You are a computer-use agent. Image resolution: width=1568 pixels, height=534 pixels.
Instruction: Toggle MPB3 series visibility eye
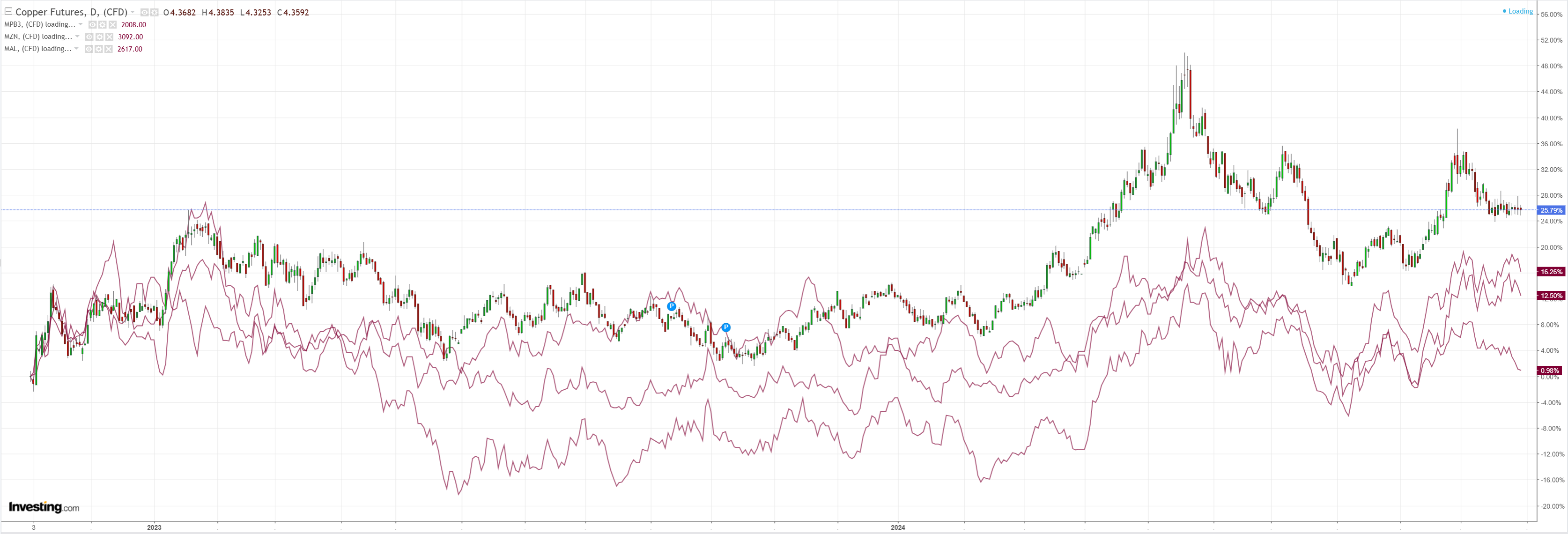[x=93, y=25]
